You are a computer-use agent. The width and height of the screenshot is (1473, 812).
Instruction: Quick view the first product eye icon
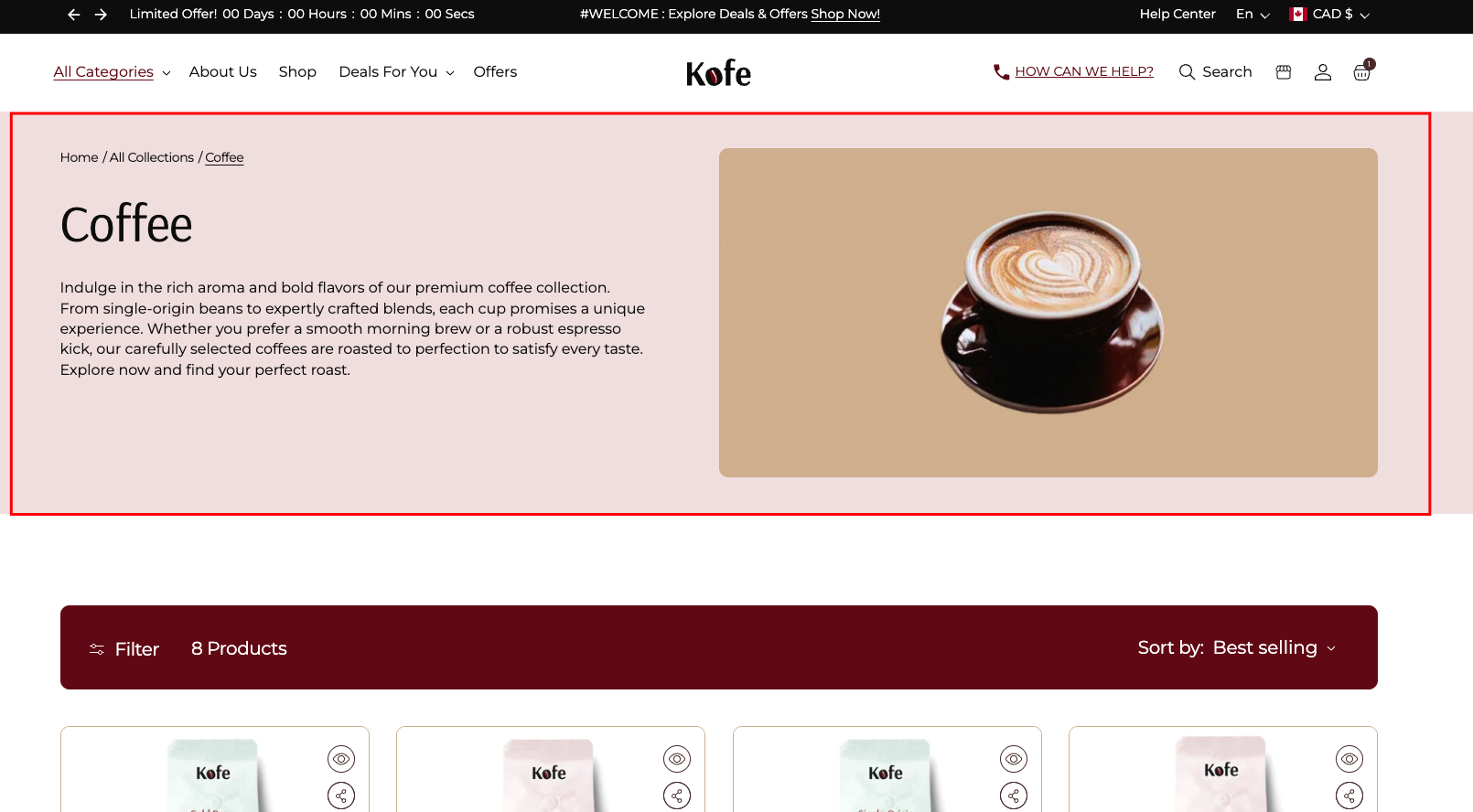click(x=341, y=759)
